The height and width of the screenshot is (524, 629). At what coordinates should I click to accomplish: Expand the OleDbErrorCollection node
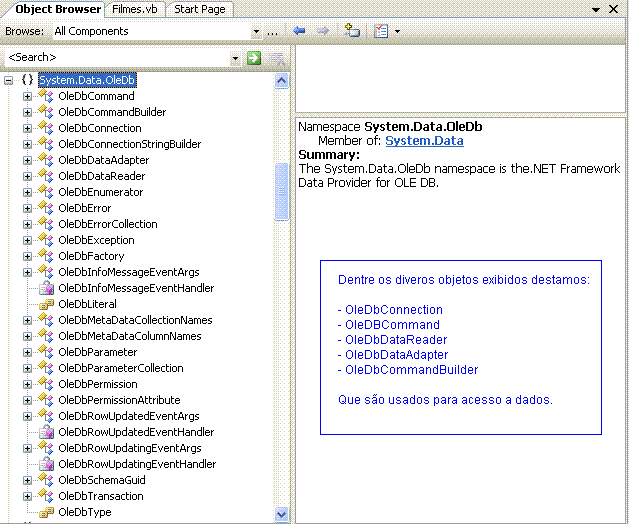tap(27, 225)
